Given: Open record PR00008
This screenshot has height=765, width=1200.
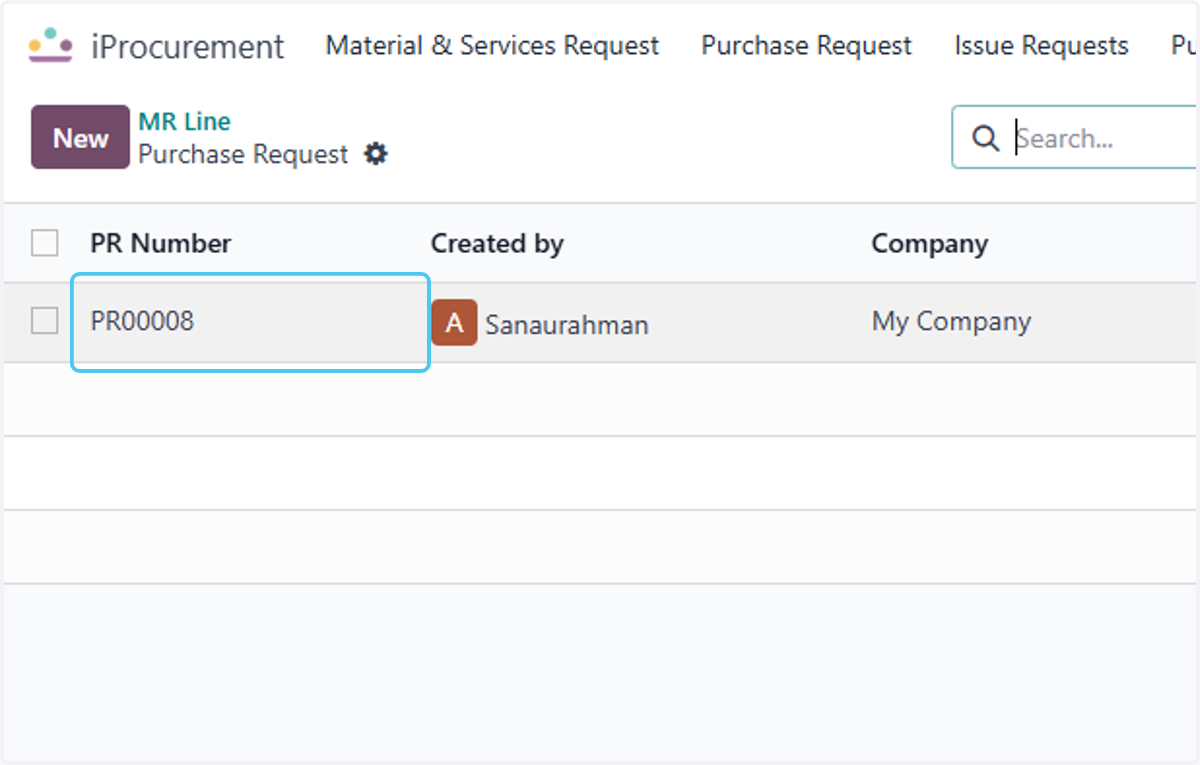Looking at the screenshot, I should tap(142, 321).
